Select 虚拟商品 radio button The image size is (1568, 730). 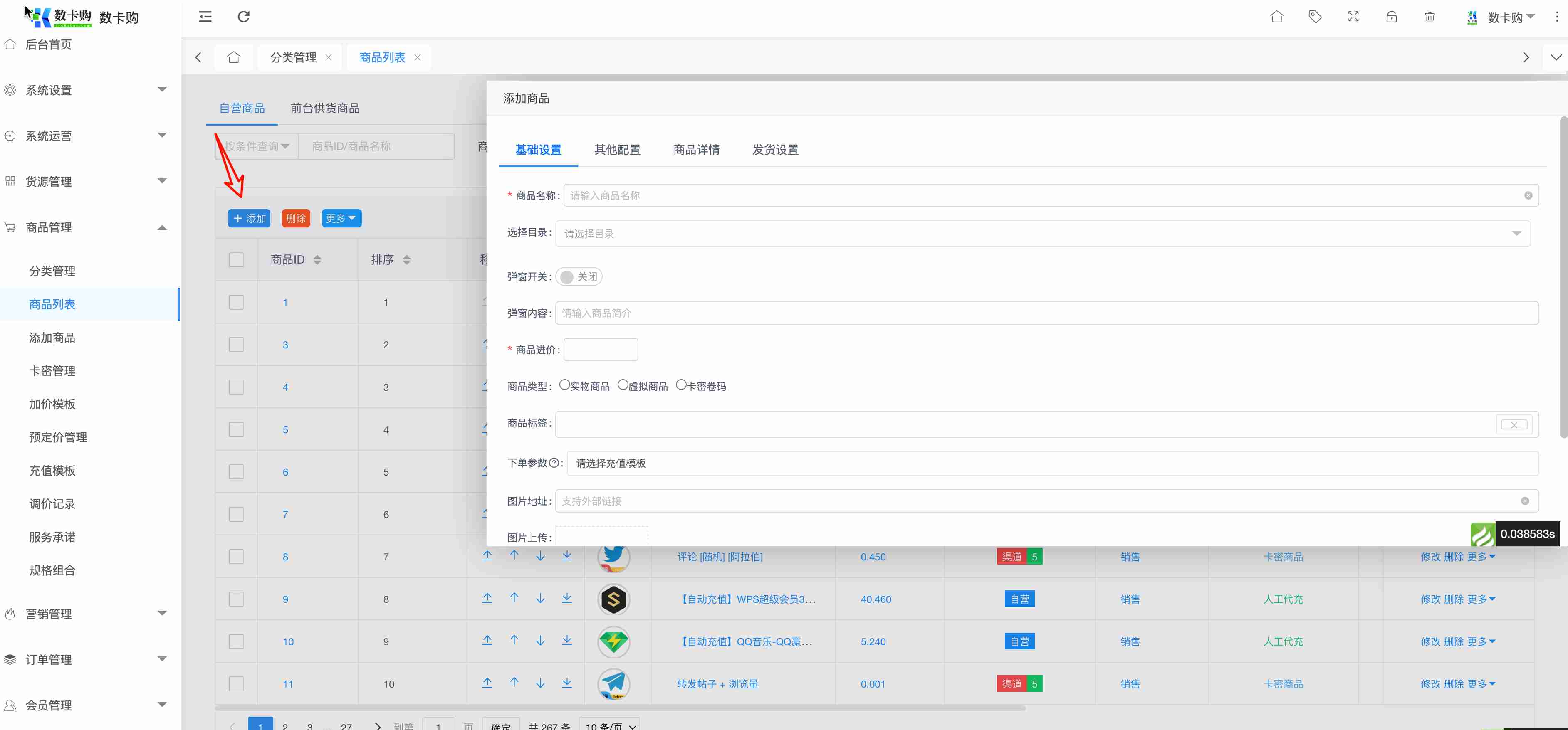(x=622, y=385)
